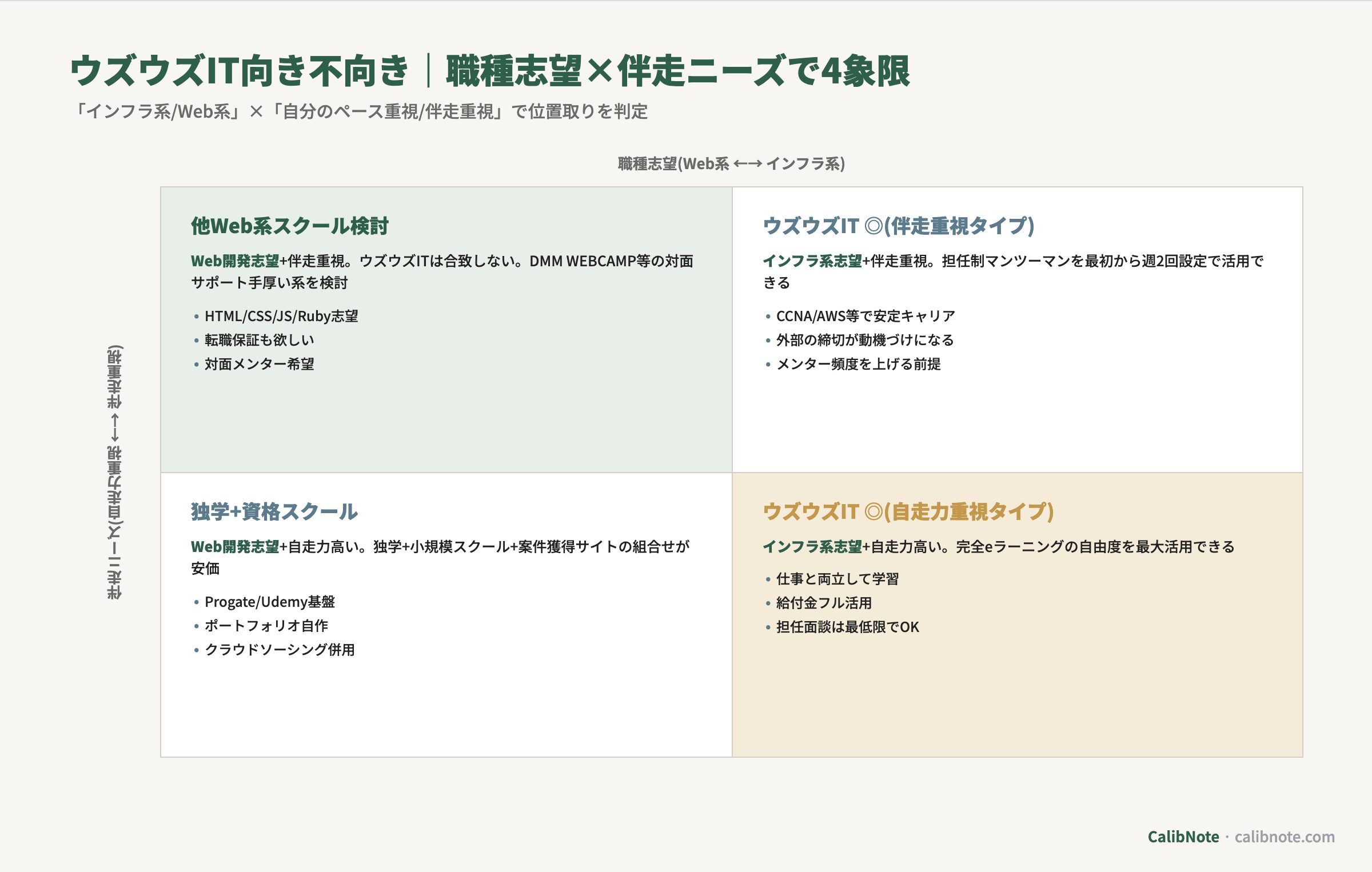Select the heading 独学+資格スクール
Screen dimensions: 1372x872
[x=274, y=511]
